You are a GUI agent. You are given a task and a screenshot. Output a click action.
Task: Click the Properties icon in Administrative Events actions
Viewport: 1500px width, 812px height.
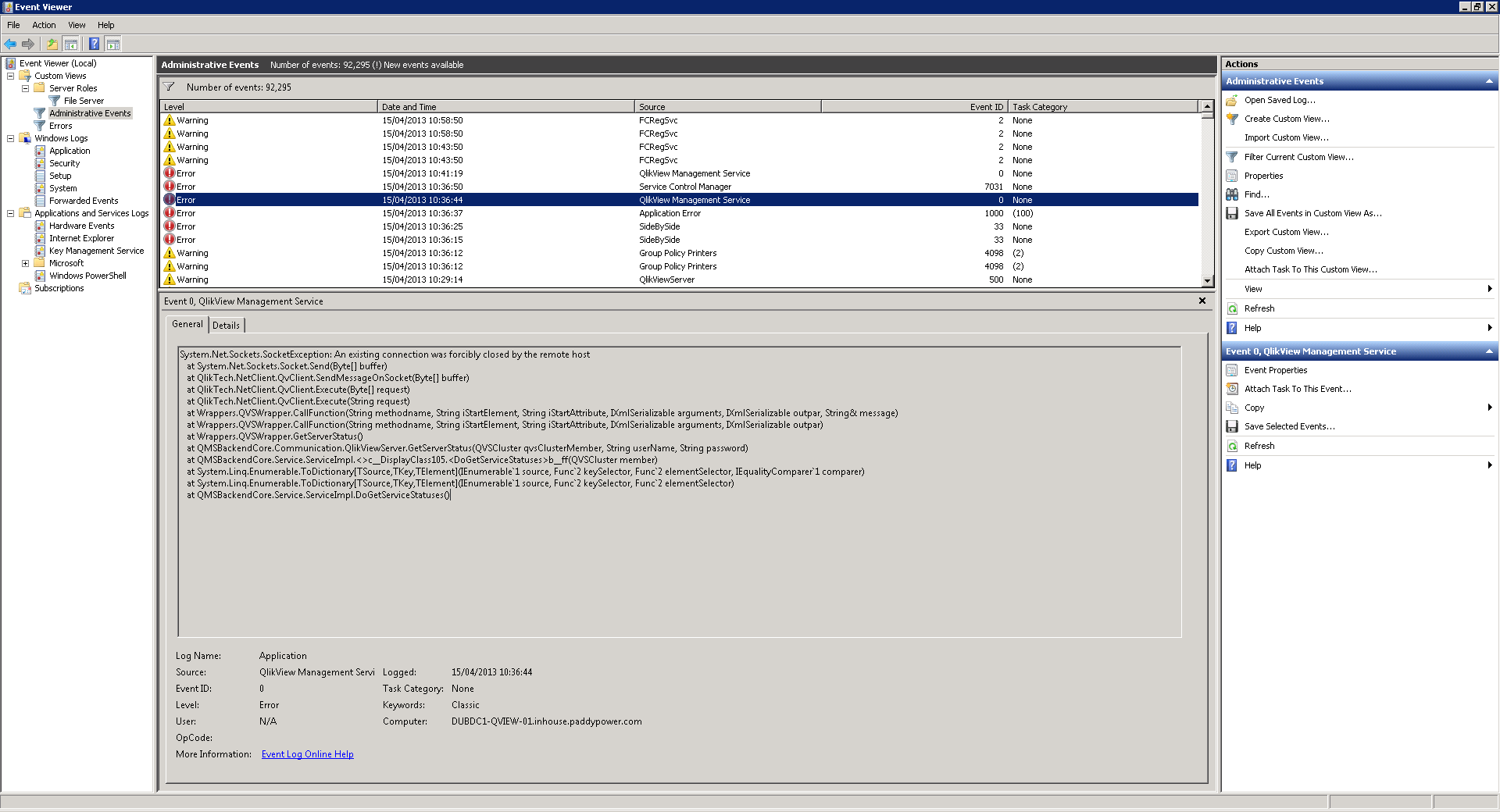pyautogui.click(x=1232, y=176)
